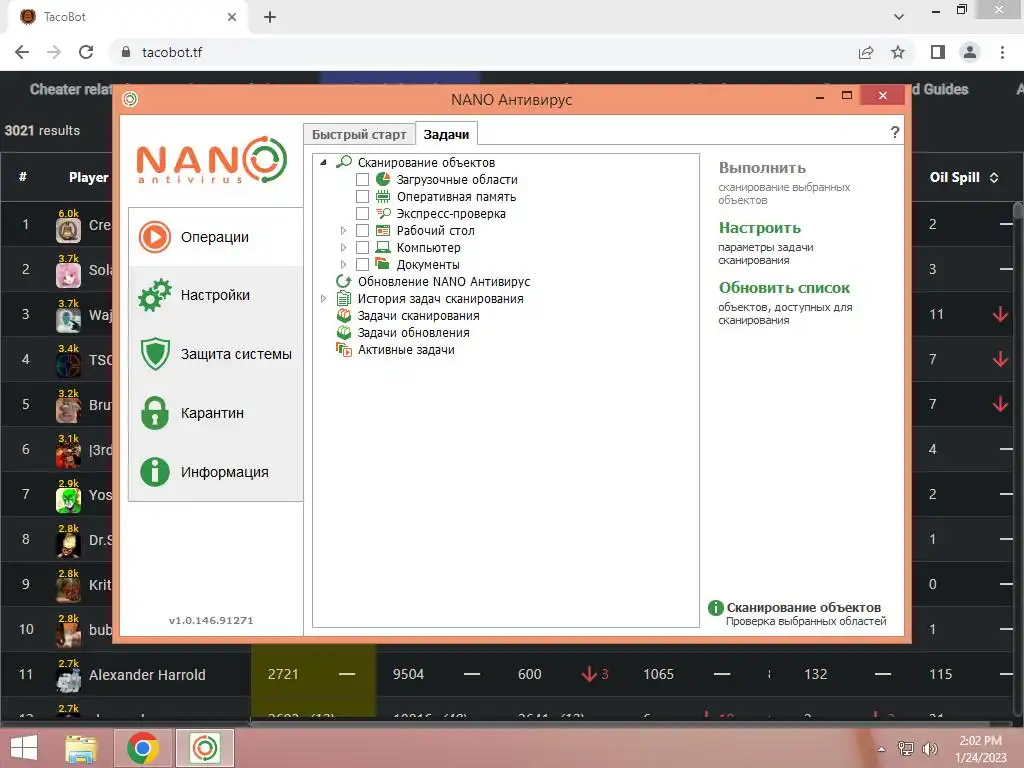
Task: Collapse the Сканирование объектов tree node
Action: tap(323, 162)
